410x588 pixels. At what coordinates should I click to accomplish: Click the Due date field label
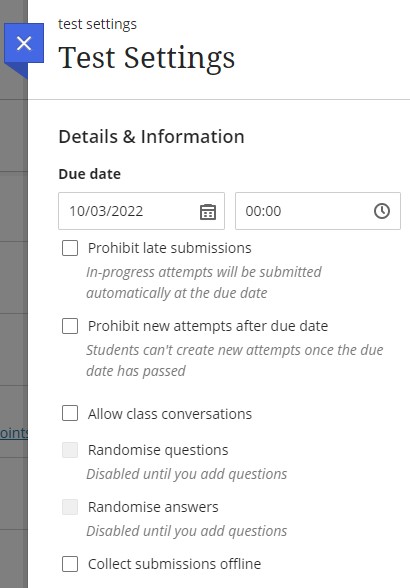[90, 174]
